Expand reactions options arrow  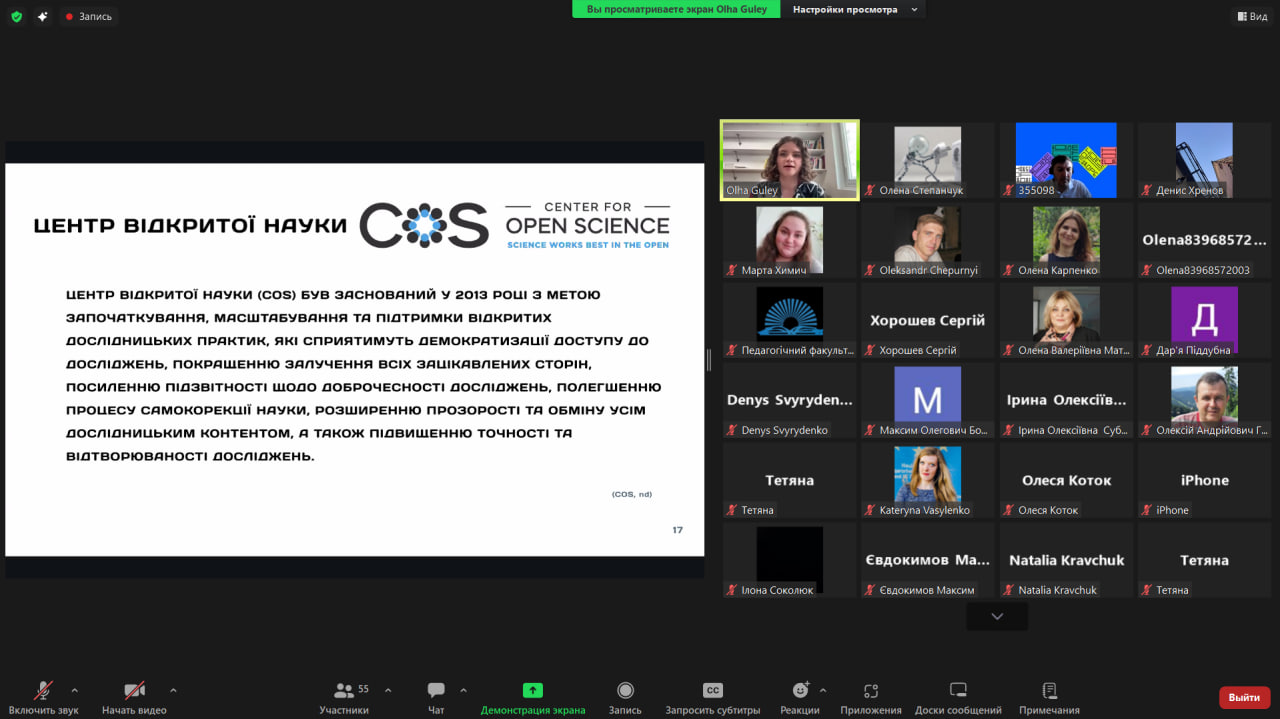pyautogui.click(x=823, y=689)
